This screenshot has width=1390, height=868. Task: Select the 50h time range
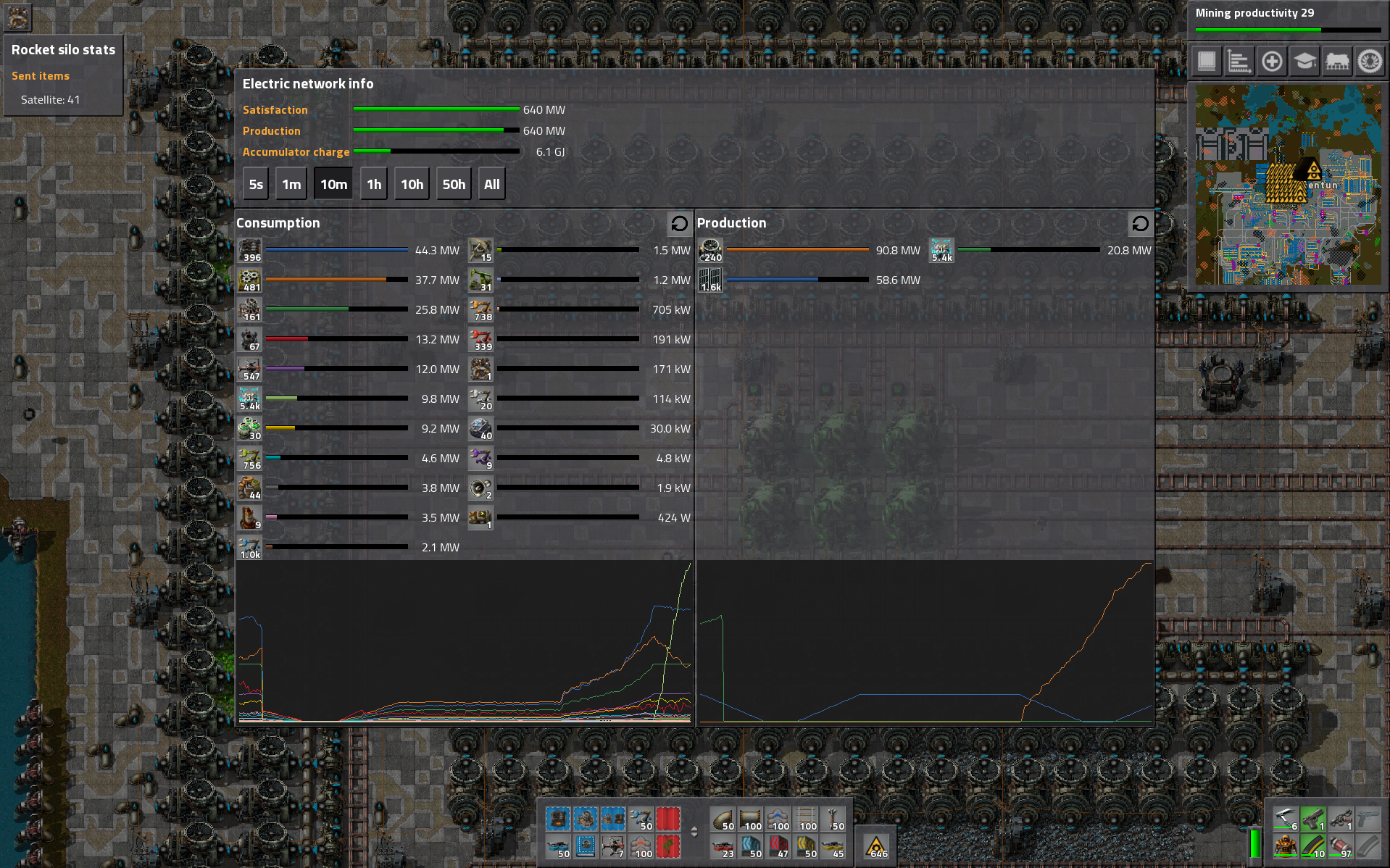pos(454,184)
